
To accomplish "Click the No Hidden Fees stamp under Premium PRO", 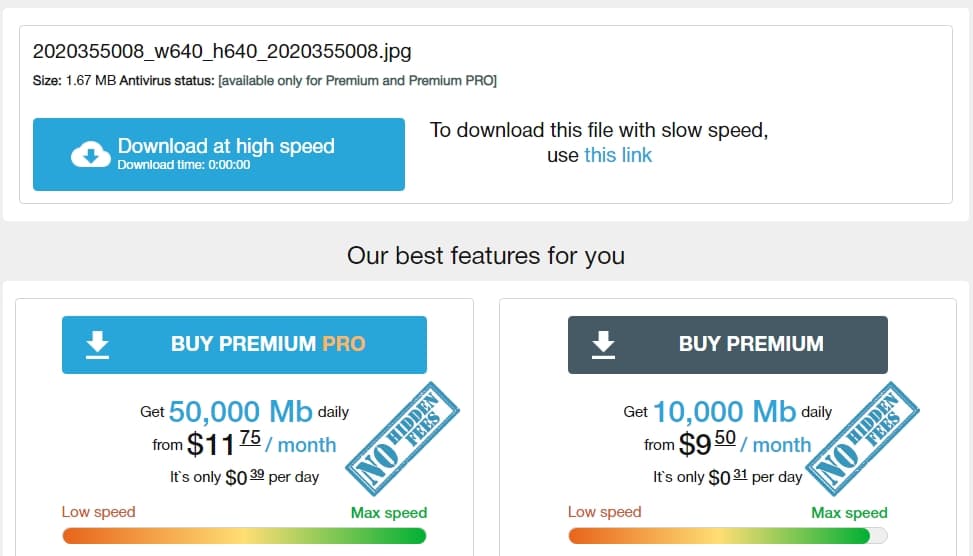I will (402, 439).
